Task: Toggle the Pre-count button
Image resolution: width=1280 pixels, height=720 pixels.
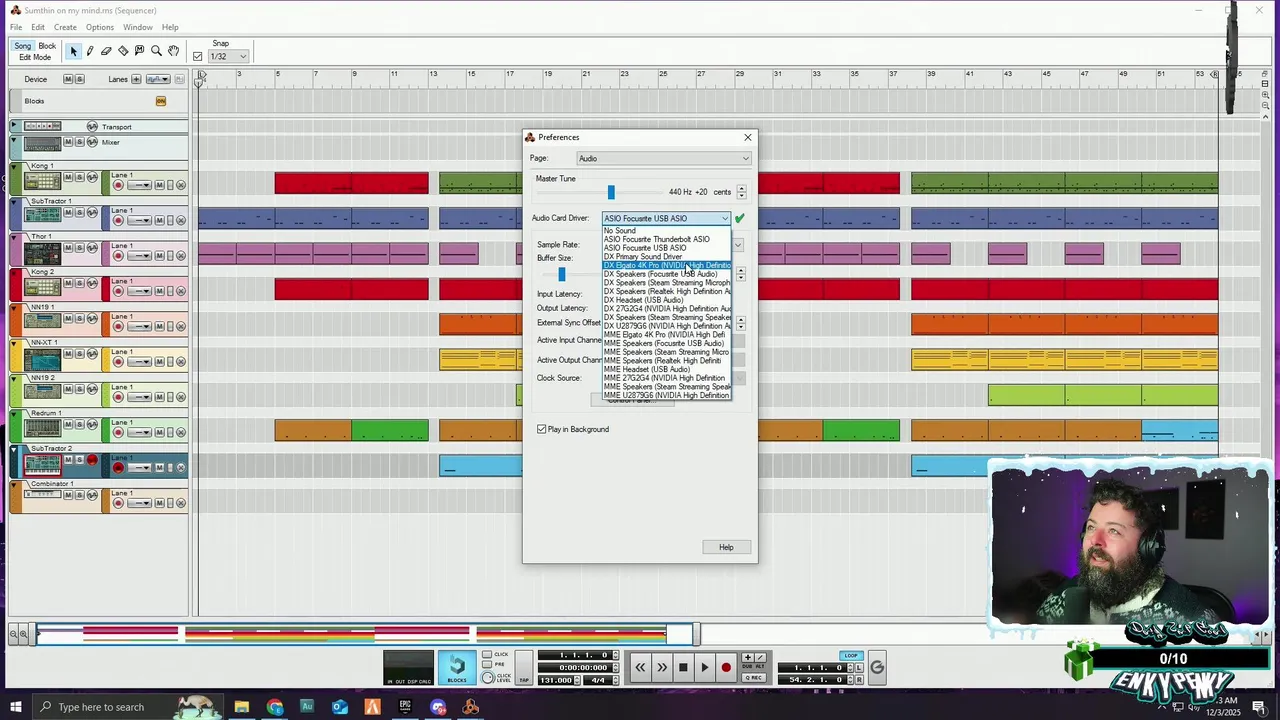Action: tap(487, 666)
